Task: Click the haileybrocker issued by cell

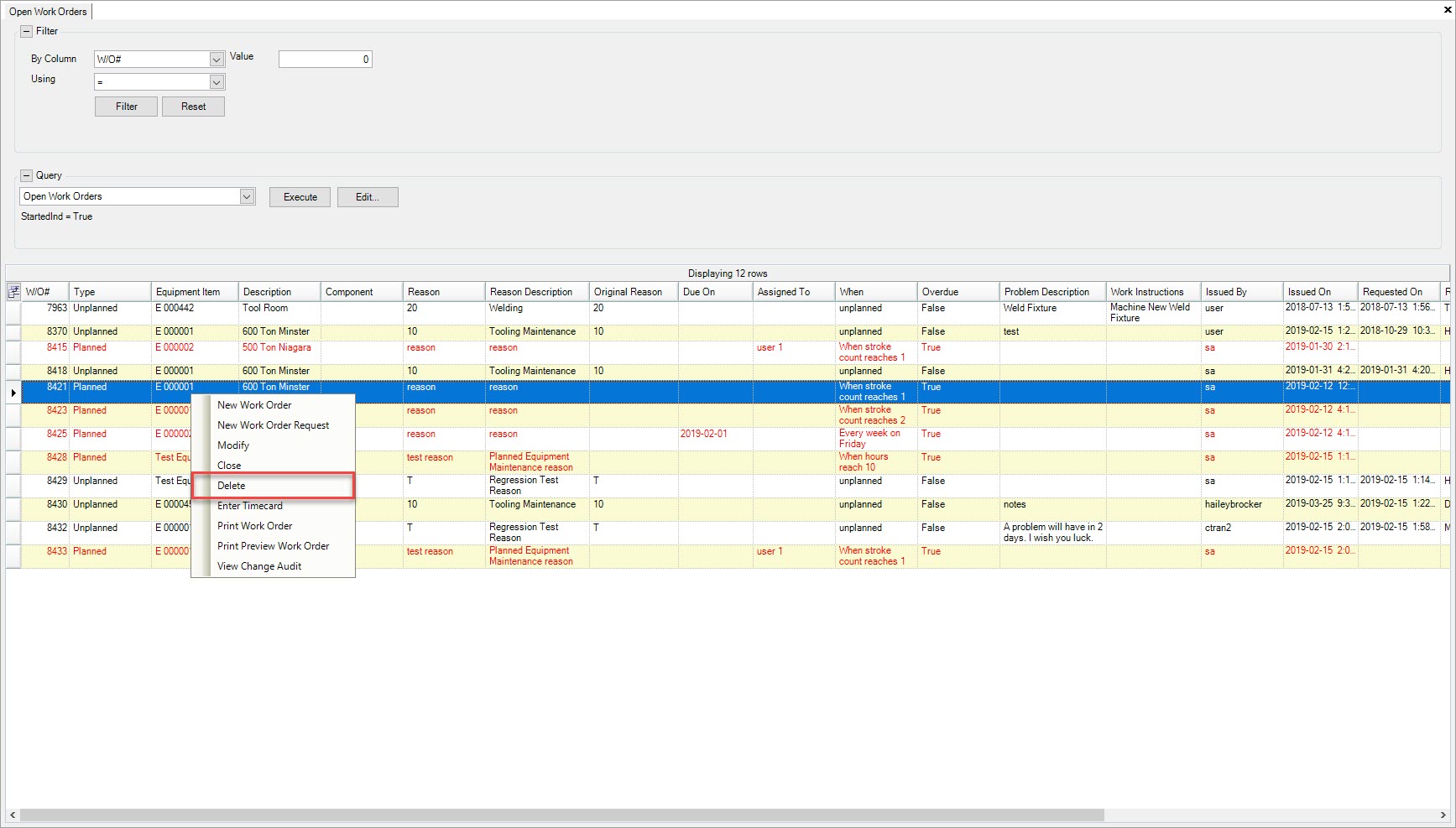Action: [1242, 509]
